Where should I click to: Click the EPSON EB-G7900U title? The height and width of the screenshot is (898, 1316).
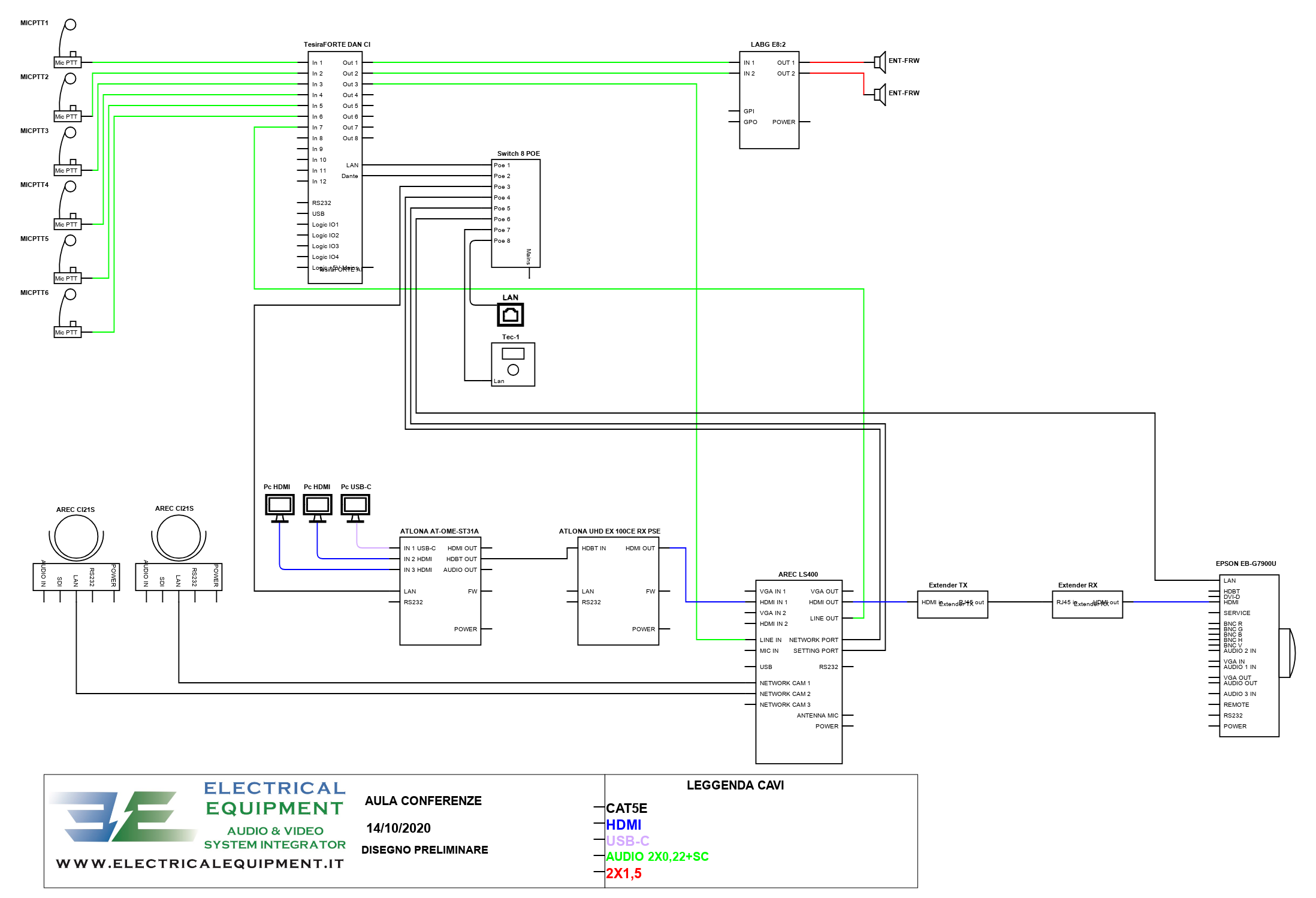point(1246,563)
